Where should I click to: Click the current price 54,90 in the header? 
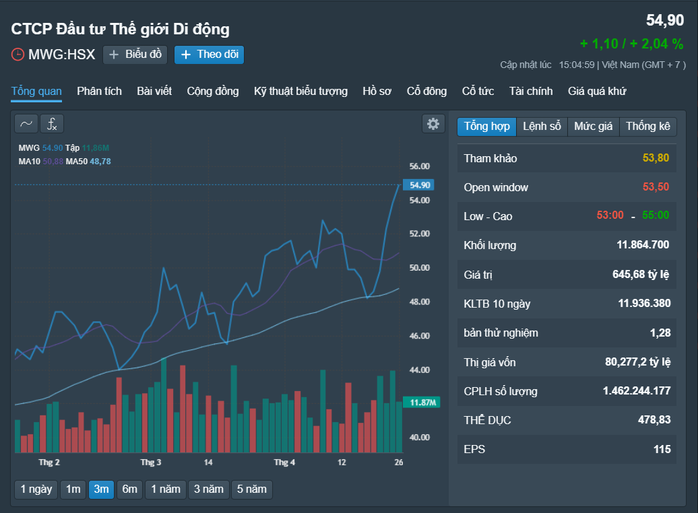coord(665,20)
